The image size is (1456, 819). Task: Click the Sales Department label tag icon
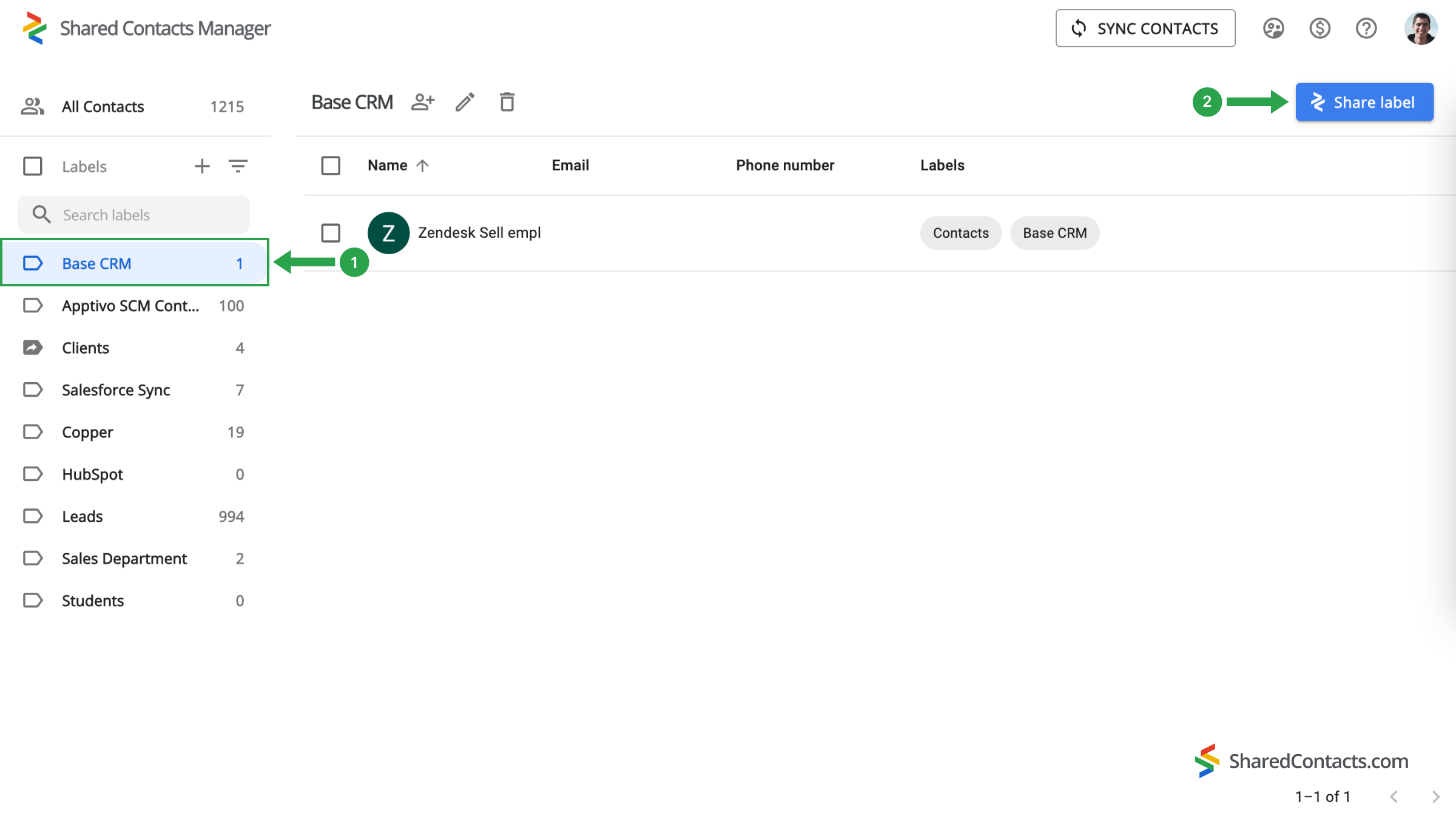(x=33, y=558)
